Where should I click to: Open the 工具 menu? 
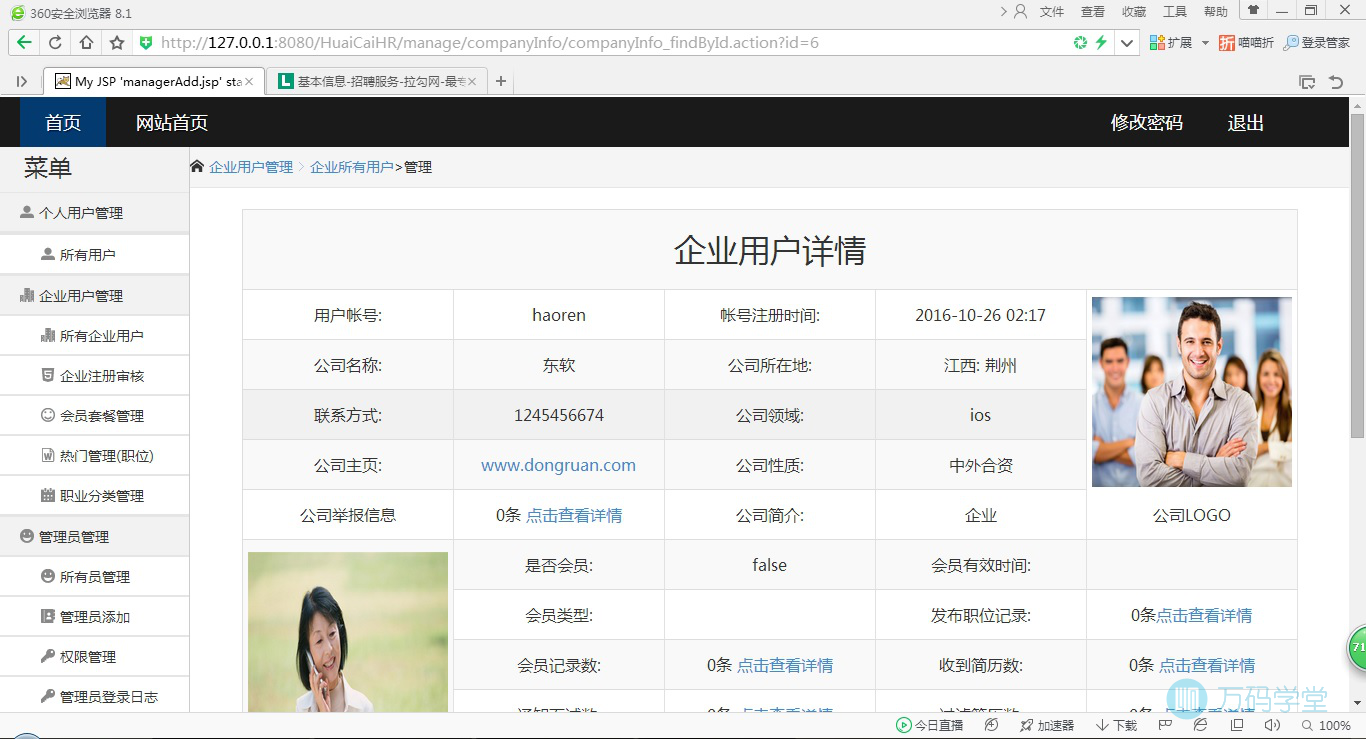pyautogui.click(x=1175, y=12)
